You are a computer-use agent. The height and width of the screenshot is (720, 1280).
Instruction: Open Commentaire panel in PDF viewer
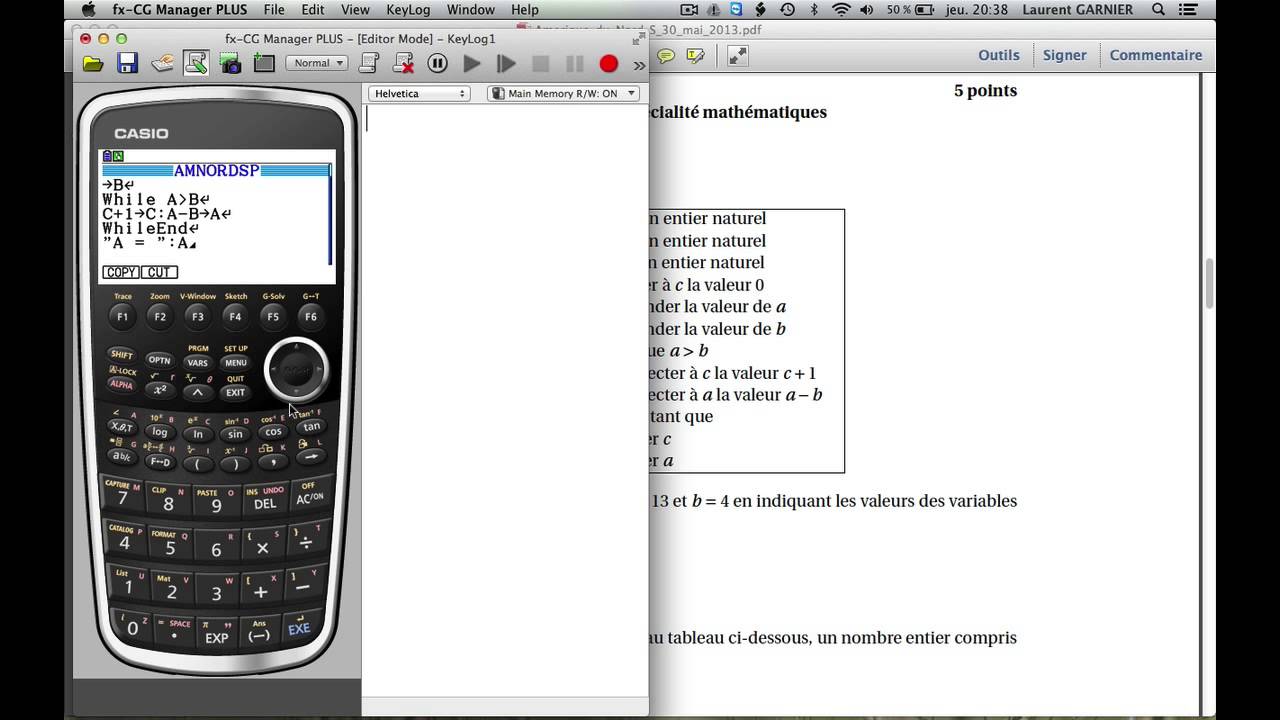point(1156,55)
